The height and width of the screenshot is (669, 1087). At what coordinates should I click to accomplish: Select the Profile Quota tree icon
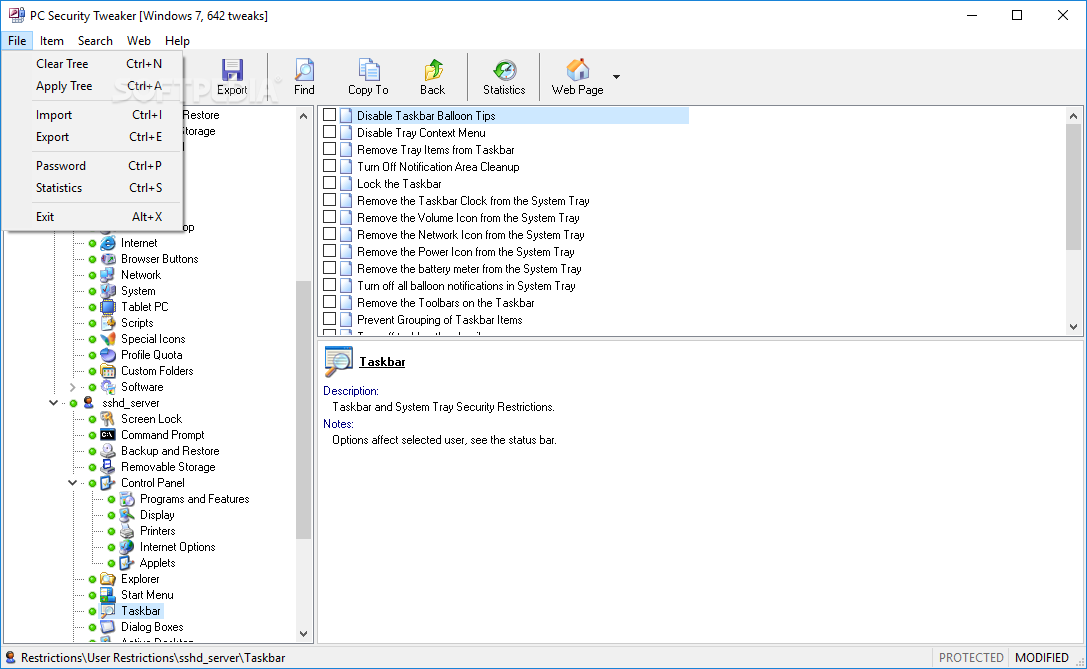pyautogui.click(x=108, y=355)
